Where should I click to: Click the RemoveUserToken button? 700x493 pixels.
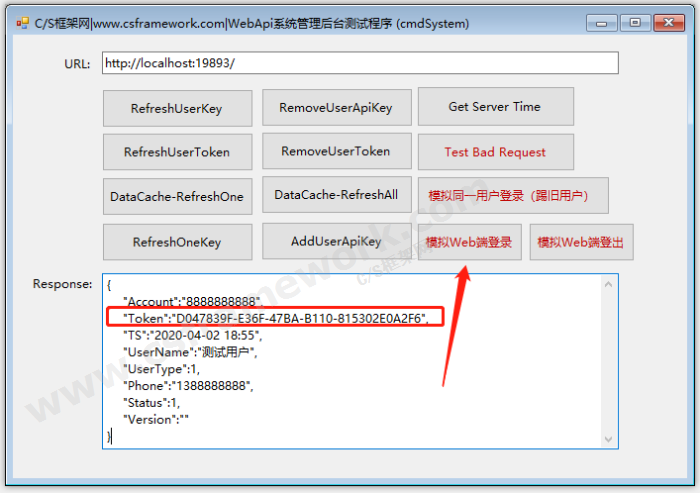(x=336, y=151)
